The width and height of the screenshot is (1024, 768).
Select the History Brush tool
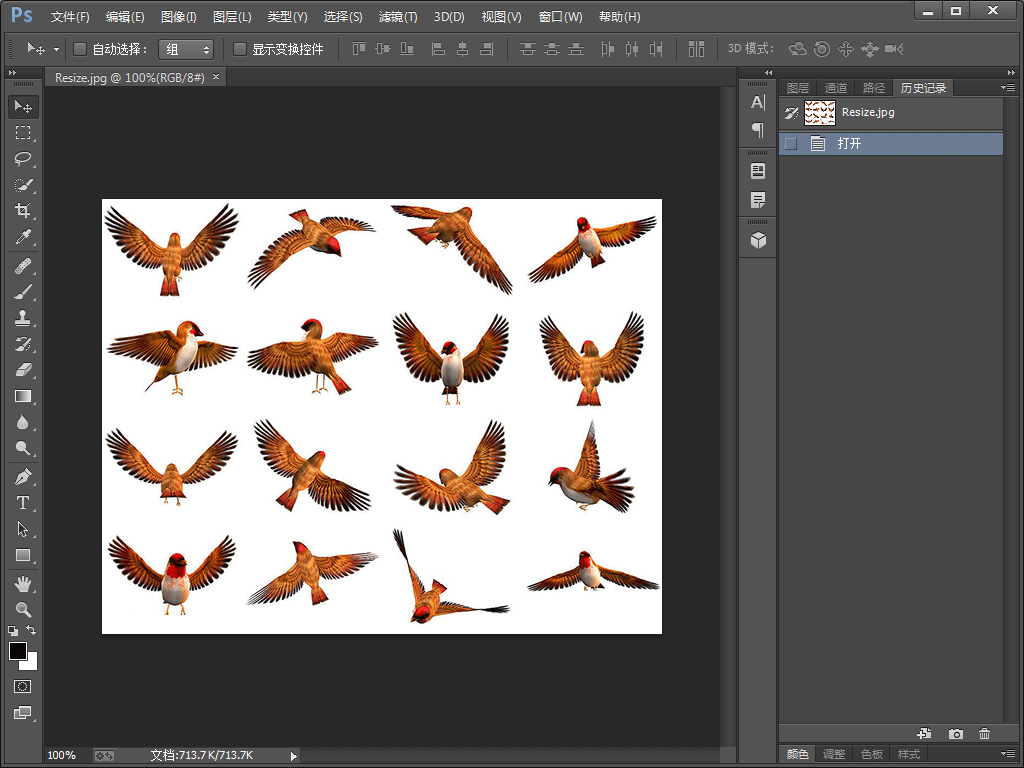(23, 344)
